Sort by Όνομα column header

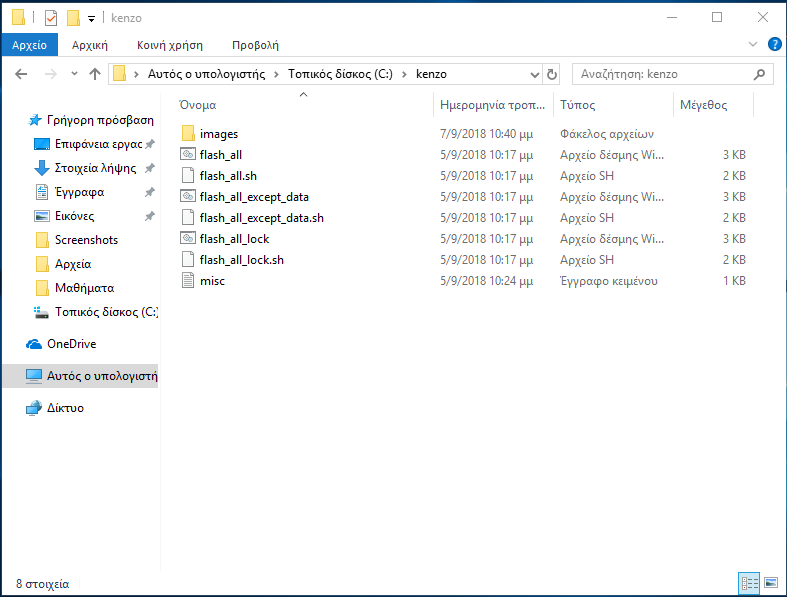click(x=198, y=105)
